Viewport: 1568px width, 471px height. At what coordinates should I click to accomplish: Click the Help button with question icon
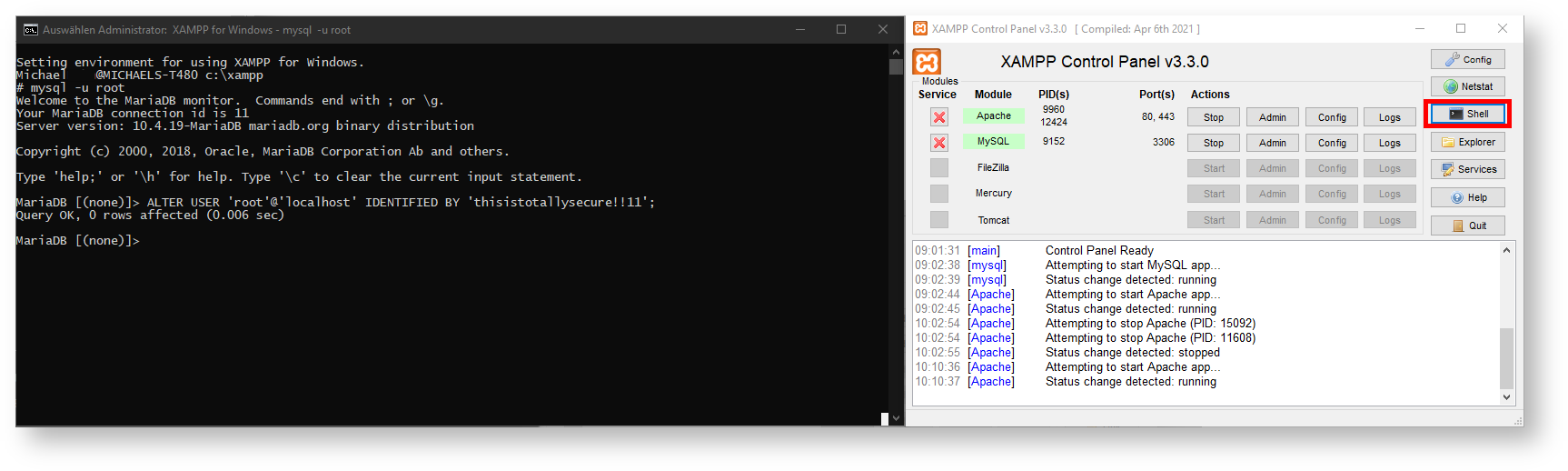click(1468, 197)
